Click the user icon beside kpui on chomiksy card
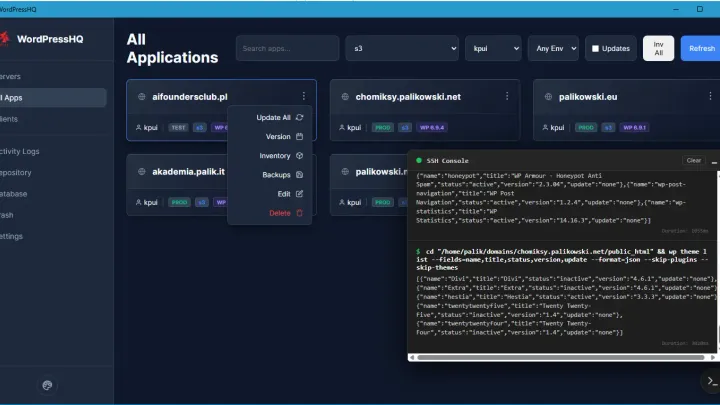 342,128
